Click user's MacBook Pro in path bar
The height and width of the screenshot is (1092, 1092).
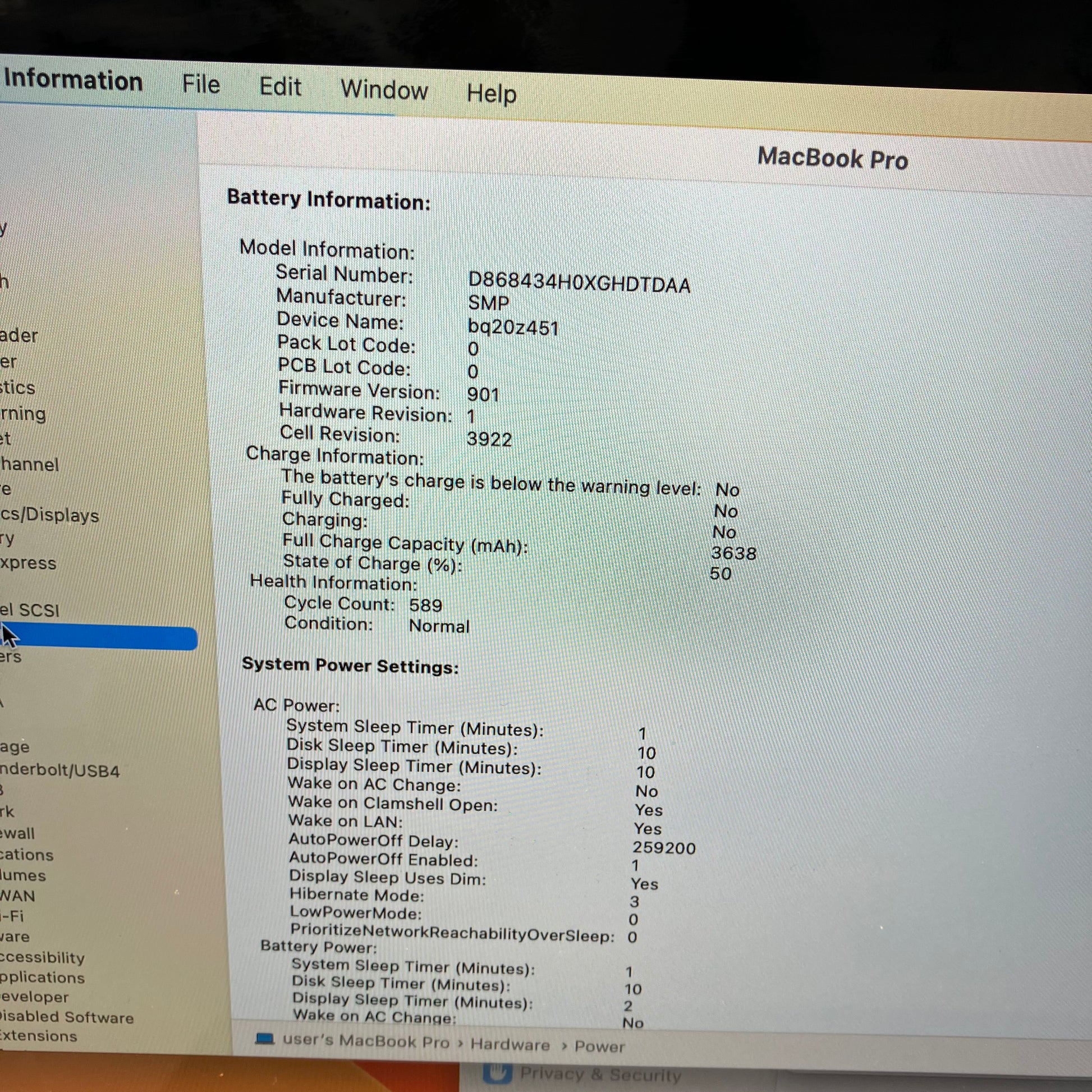[x=366, y=1041]
